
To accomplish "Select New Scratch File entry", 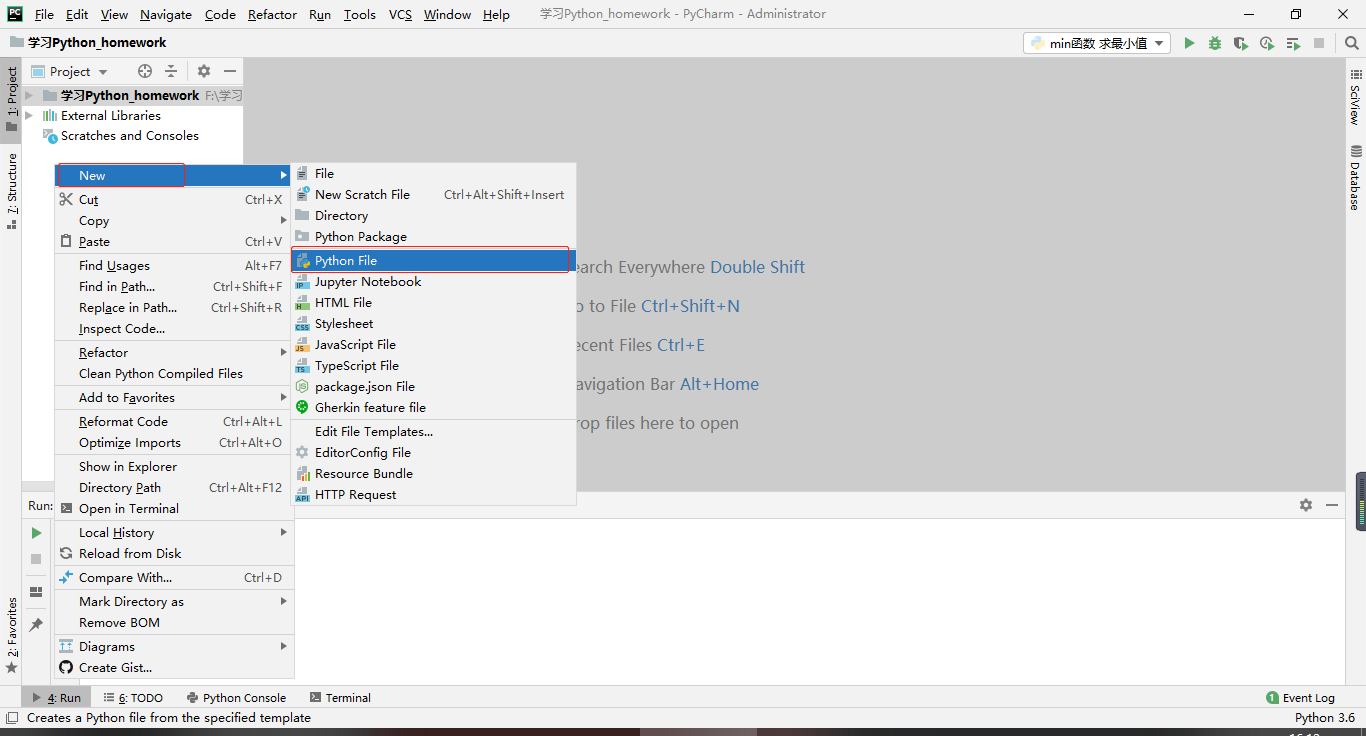I will 433,195.
